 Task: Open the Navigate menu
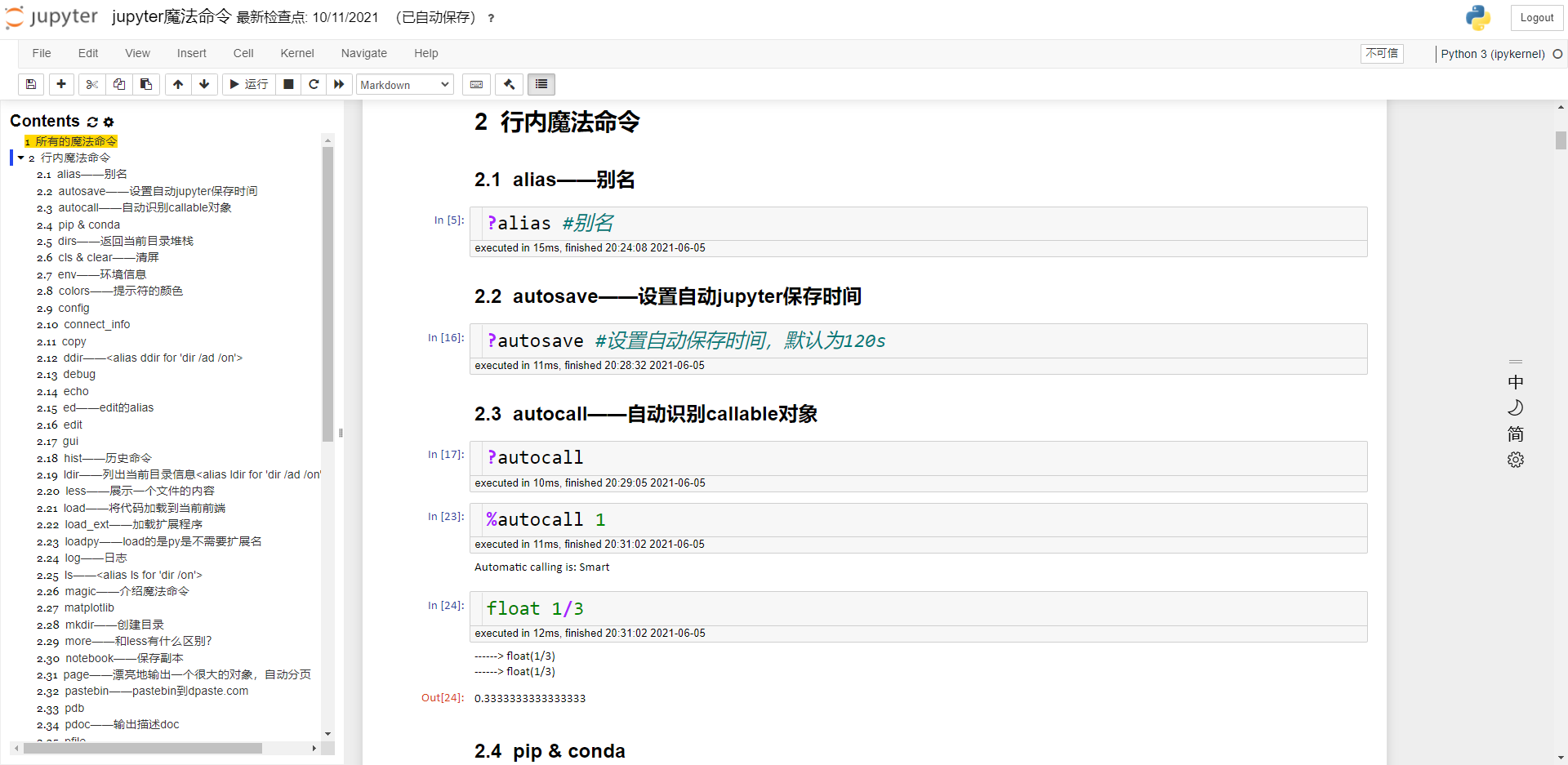click(x=363, y=53)
